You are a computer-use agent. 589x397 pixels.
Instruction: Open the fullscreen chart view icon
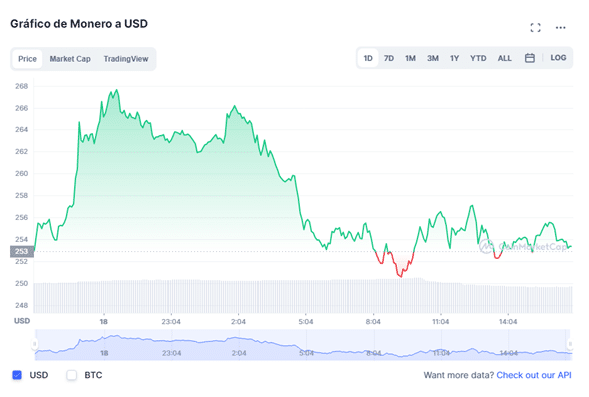pos(535,27)
